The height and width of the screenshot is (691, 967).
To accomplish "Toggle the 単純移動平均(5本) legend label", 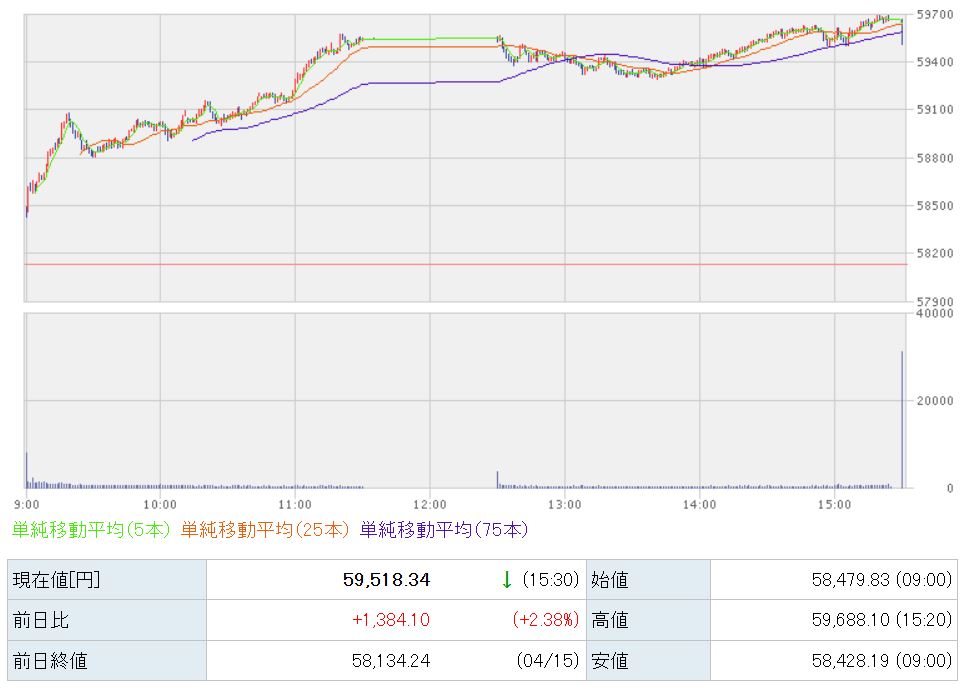I will pos(92,530).
